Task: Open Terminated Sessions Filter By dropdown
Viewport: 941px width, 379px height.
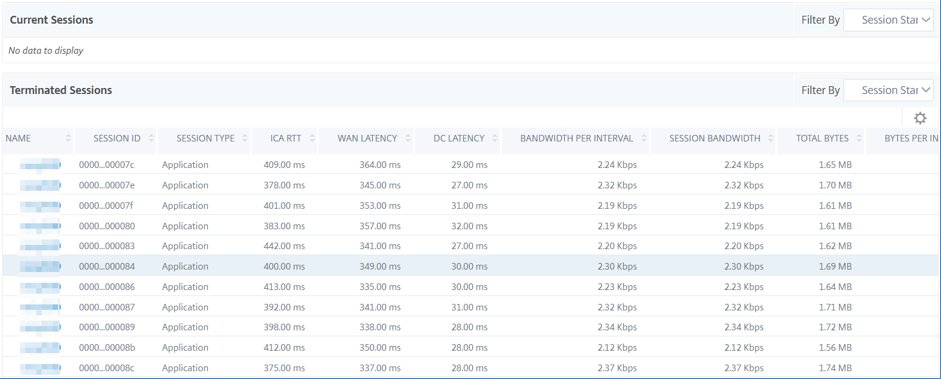Action: coord(889,90)
